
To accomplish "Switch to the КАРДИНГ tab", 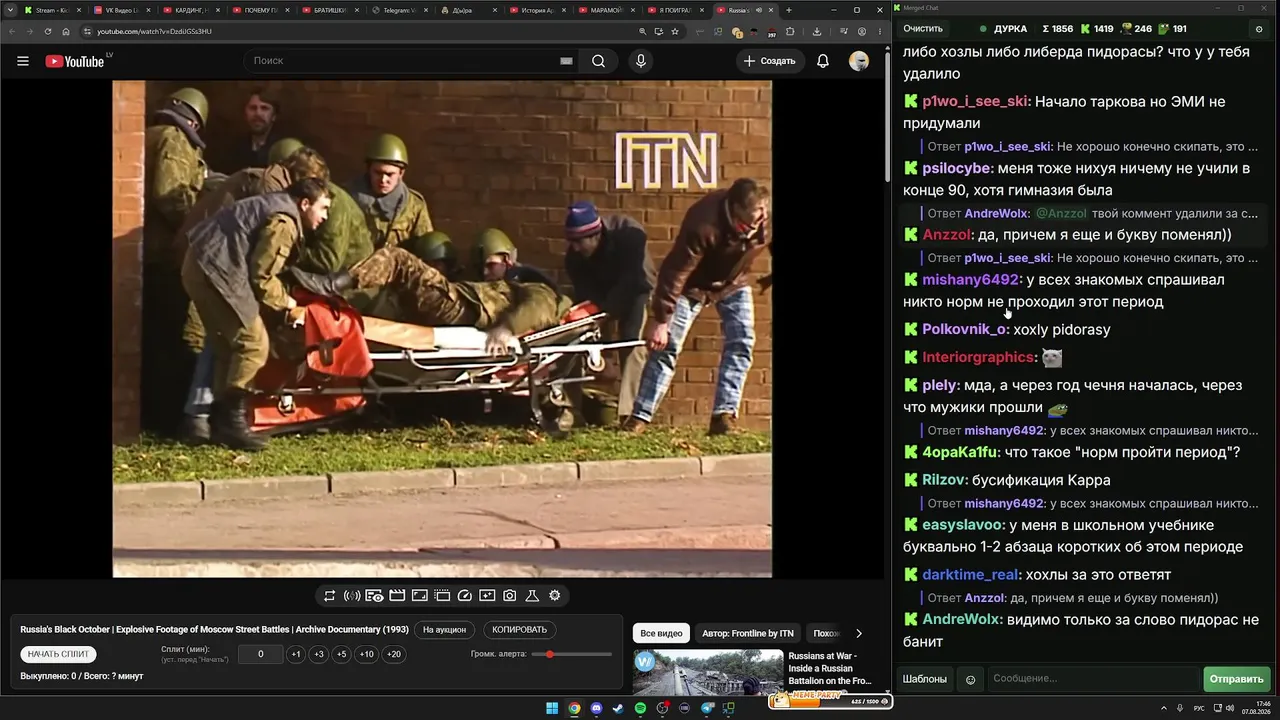I will coord(189,10).
